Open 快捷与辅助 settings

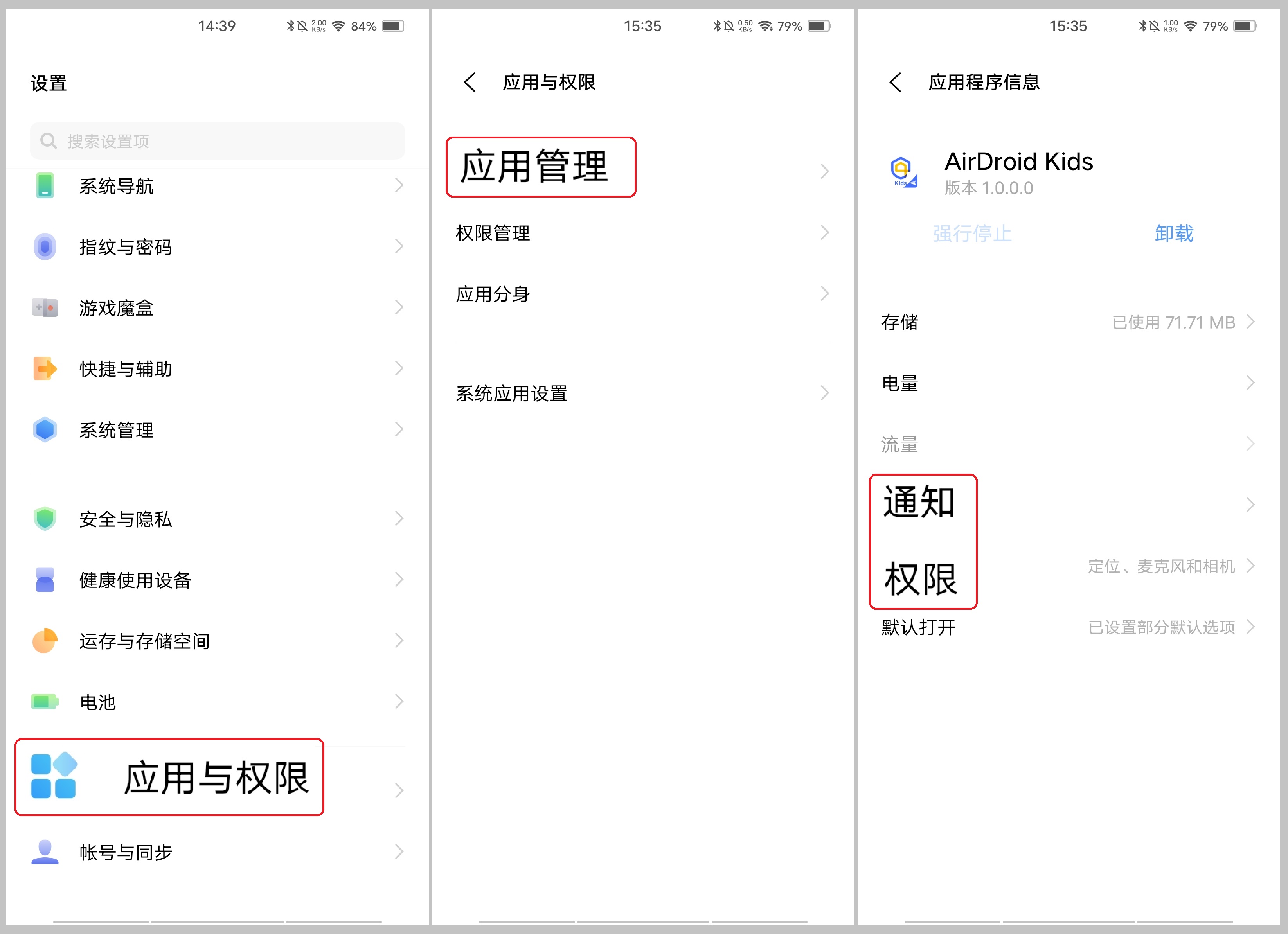point(218,368)
